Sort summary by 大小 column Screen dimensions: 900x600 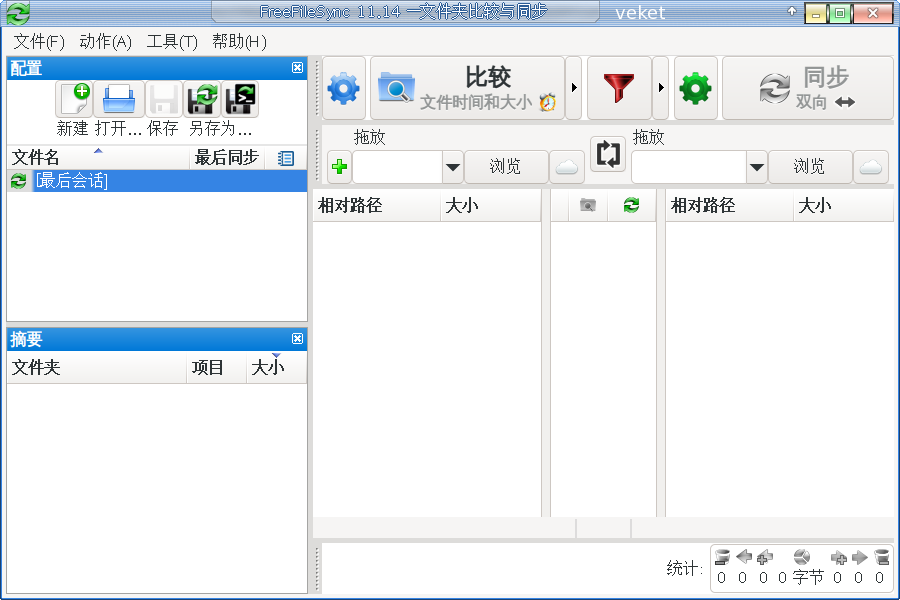point(277,367)
